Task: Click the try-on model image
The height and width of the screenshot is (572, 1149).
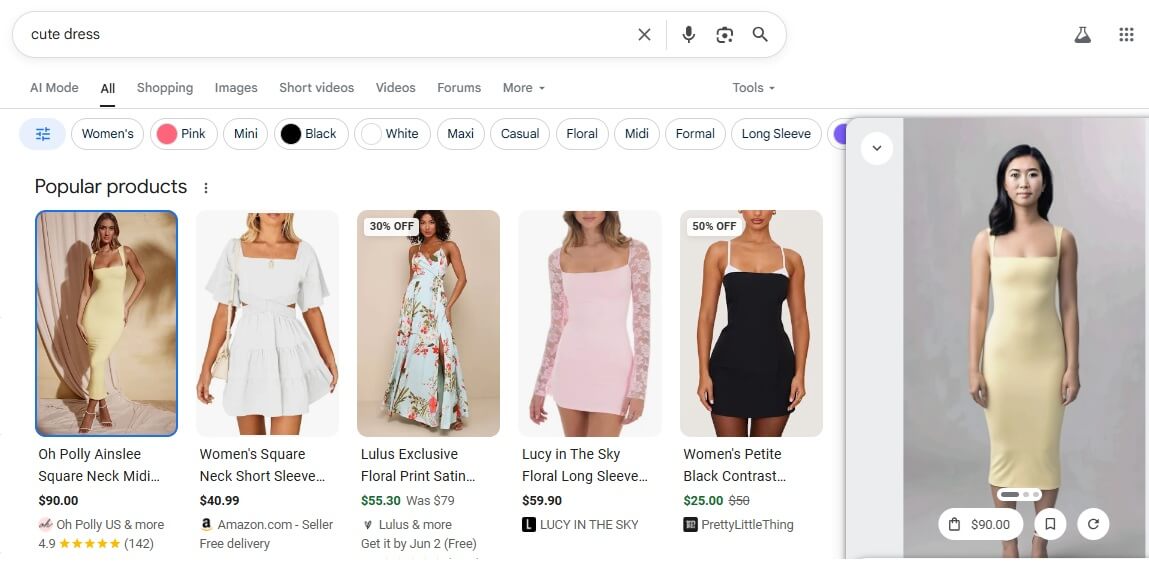Action: click(1026, 338)
